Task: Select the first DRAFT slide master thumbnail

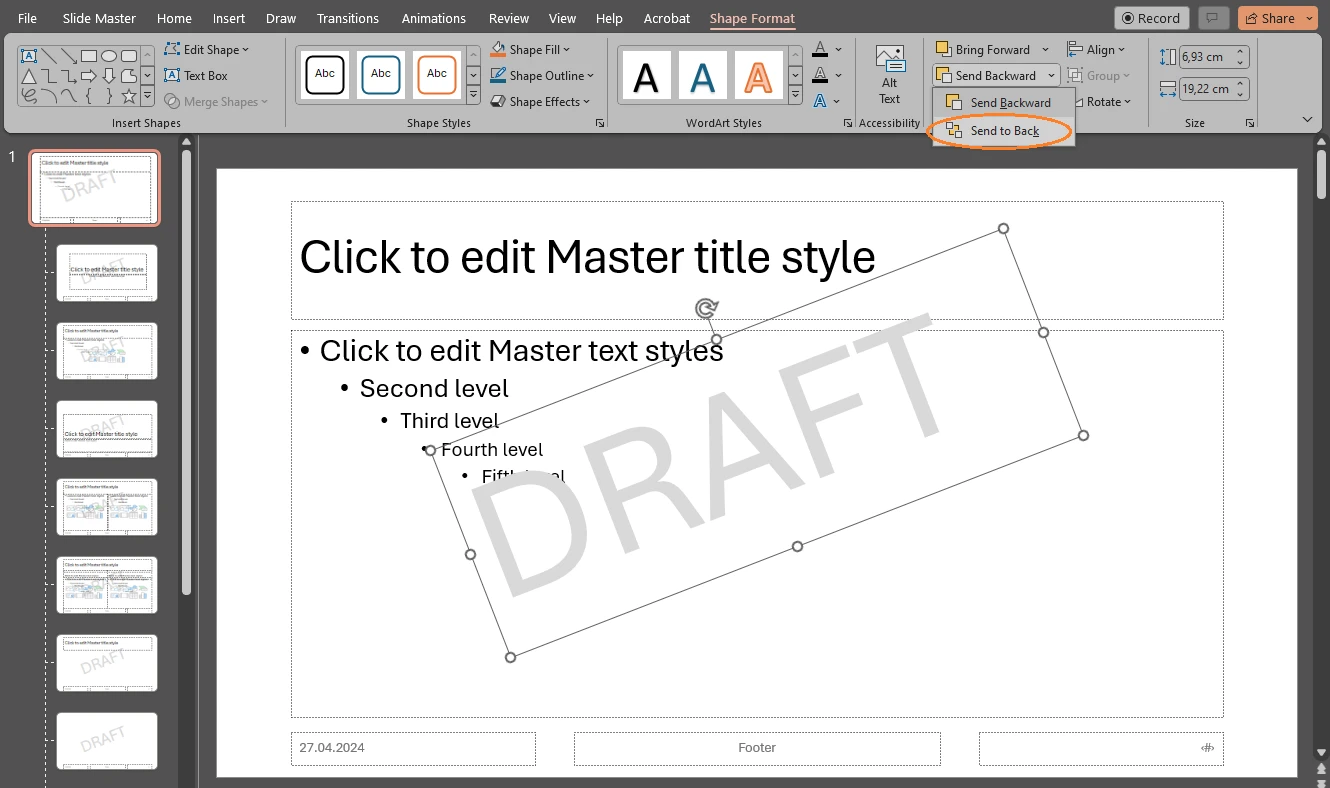Action: (94, 187)
